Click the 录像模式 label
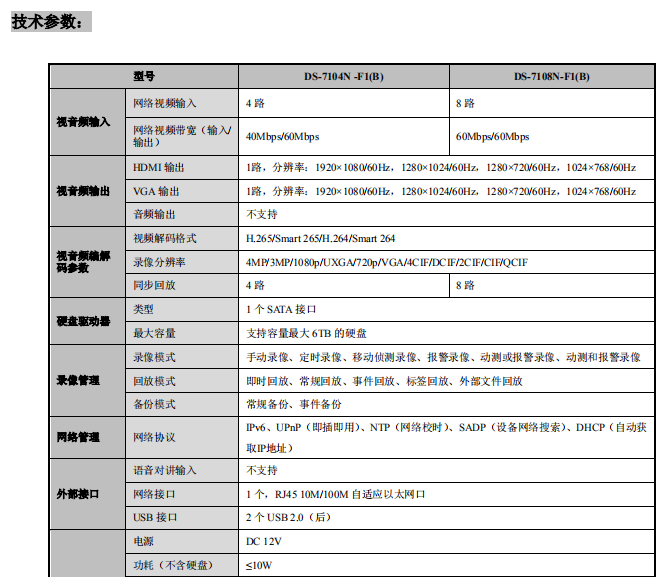The height and width of the screenshot is (577, 672). 154,358
